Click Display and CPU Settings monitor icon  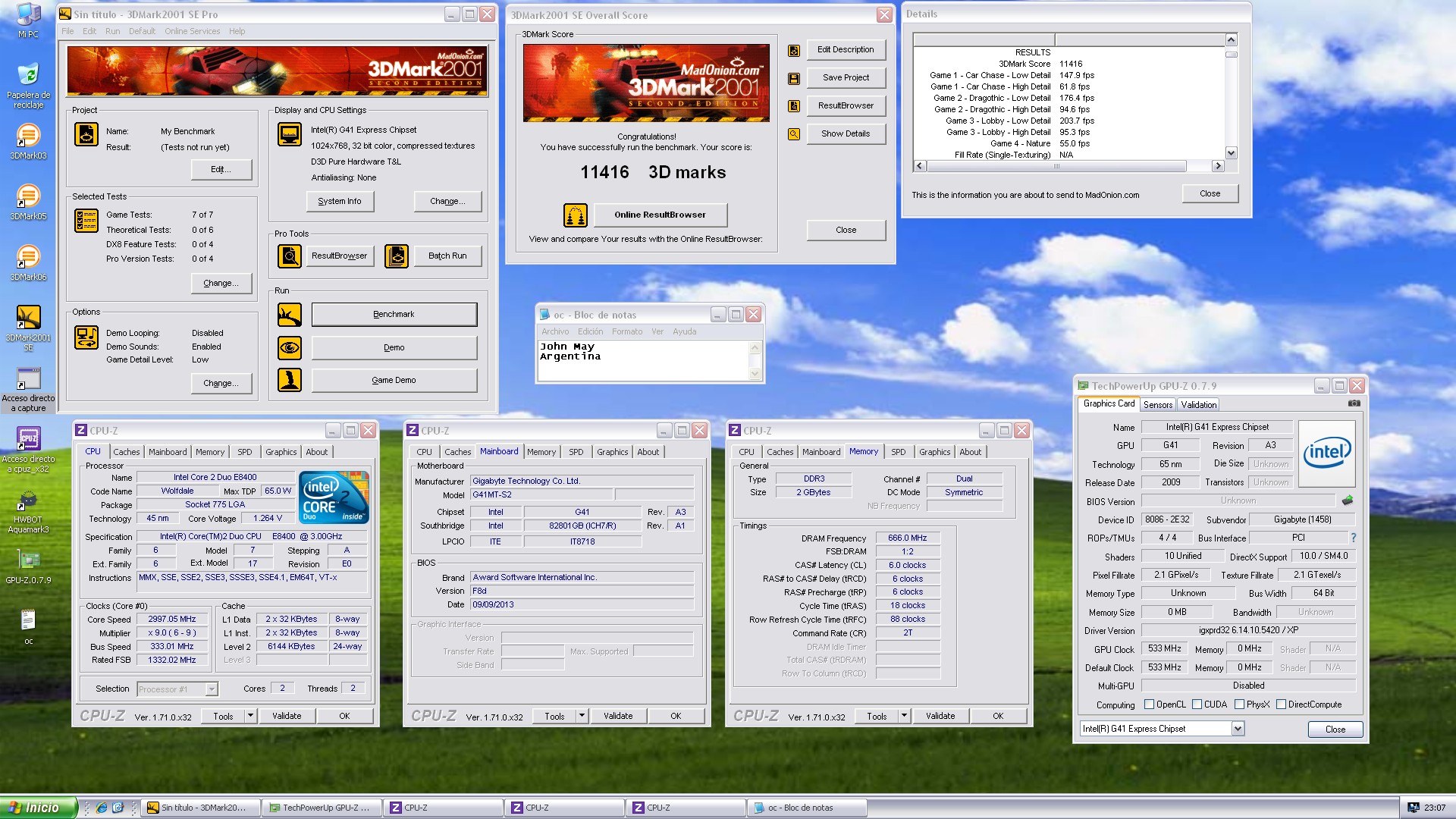click(x=290, y=134)
